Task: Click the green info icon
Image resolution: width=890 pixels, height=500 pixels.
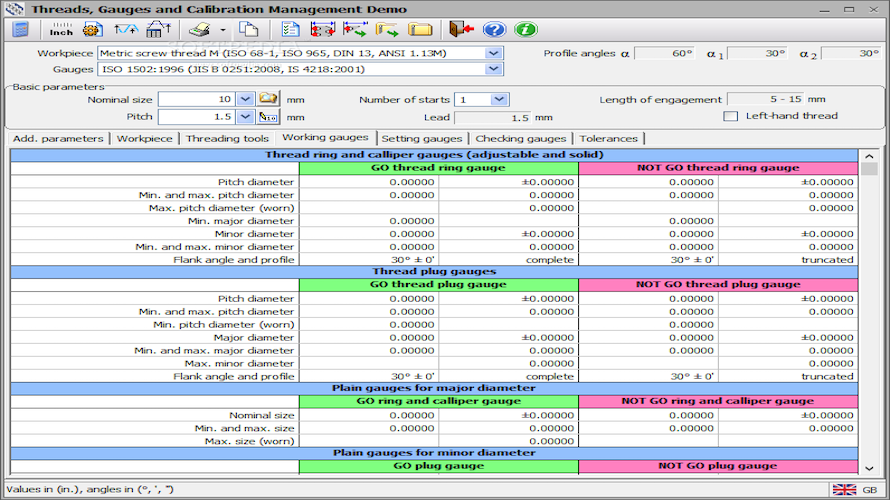Action: coord(526,30)
